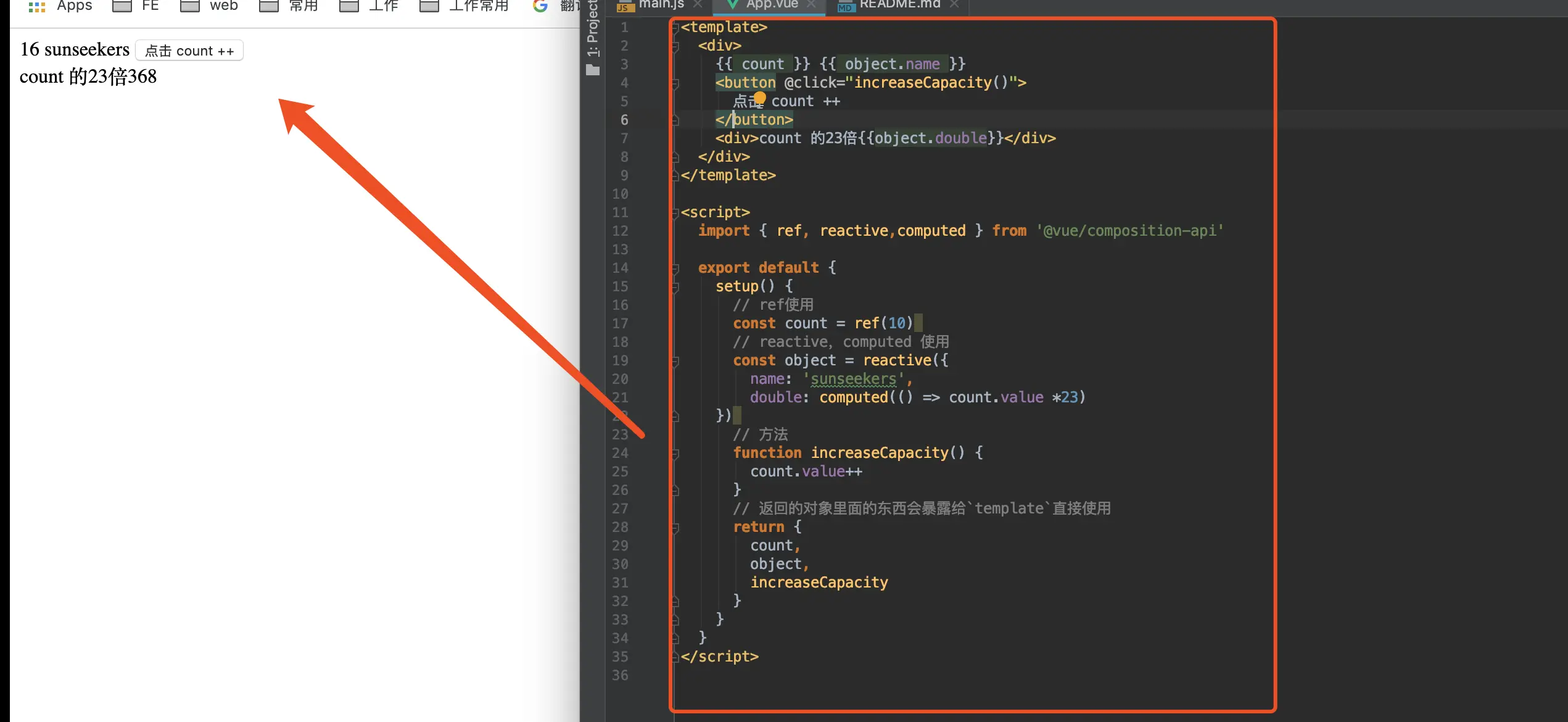Click line number 6 in the gutter
Image resolution: width=1568 pixels, height=722 pixels.
(624, 120)
